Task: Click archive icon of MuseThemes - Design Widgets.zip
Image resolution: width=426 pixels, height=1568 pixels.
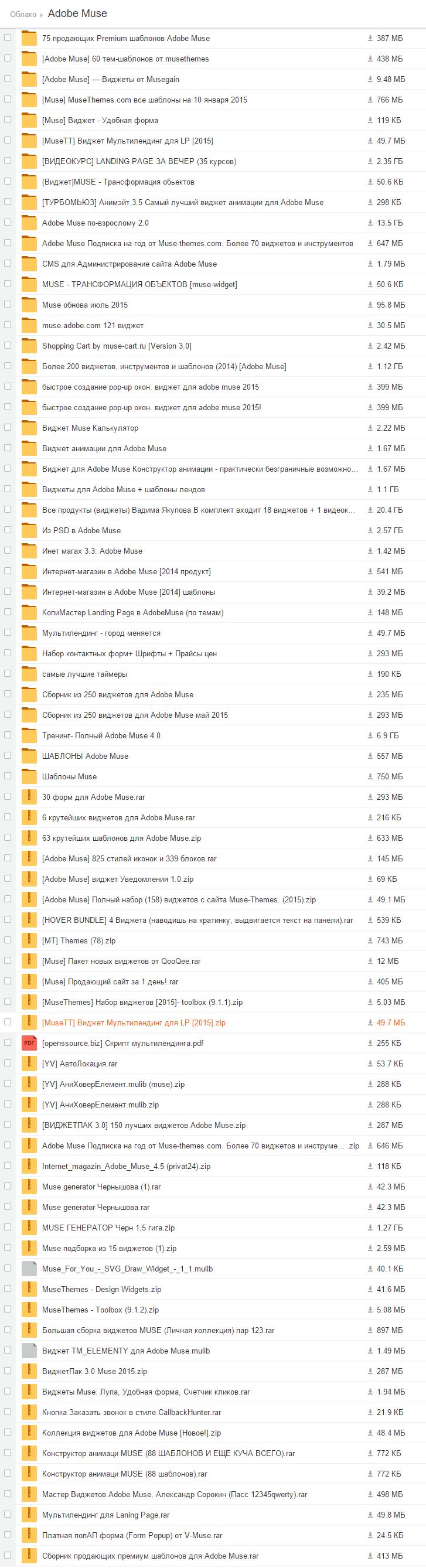Action: [x=29, y=1289]
